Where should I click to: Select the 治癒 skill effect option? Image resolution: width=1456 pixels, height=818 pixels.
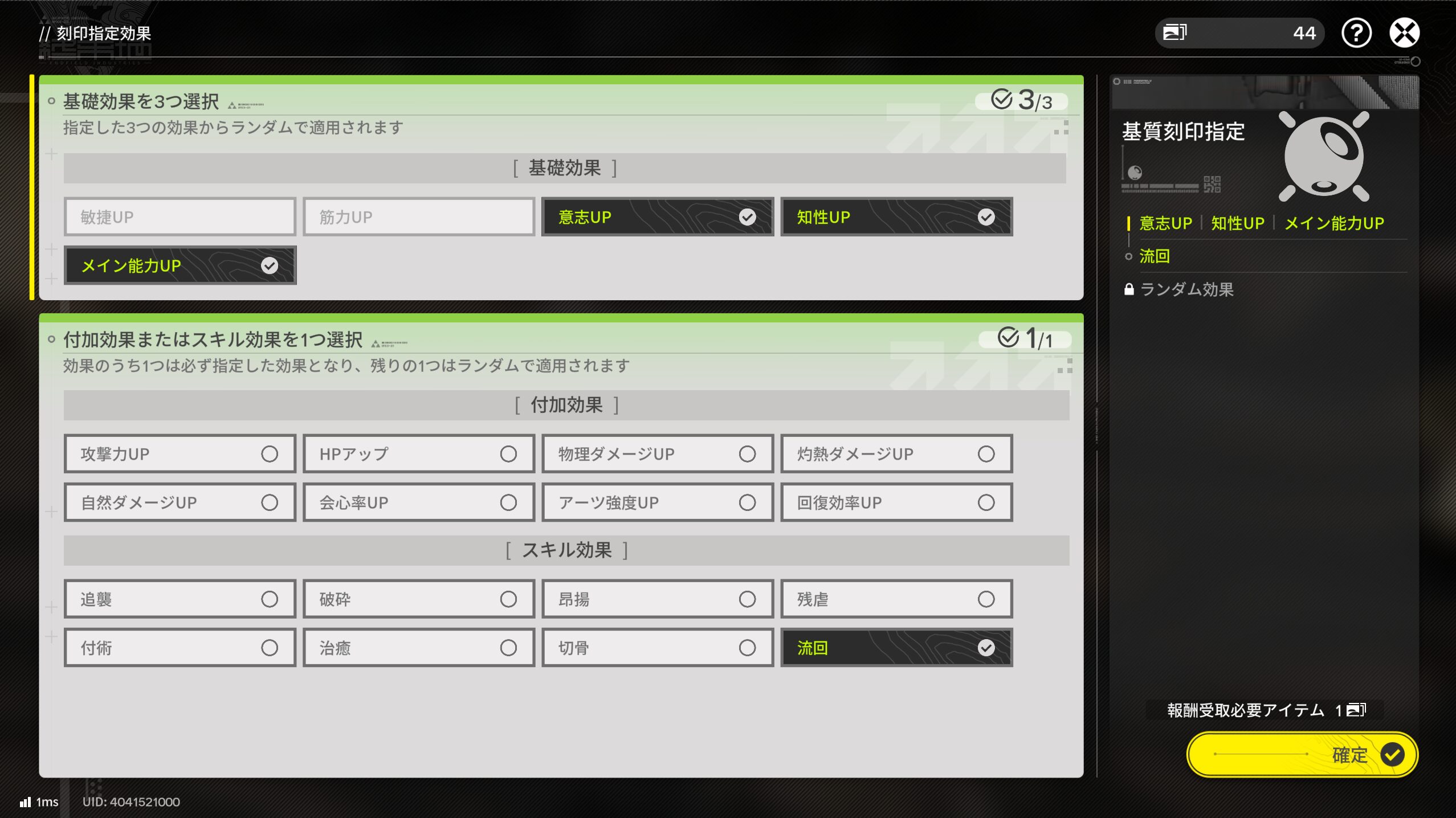coord(419,648)
